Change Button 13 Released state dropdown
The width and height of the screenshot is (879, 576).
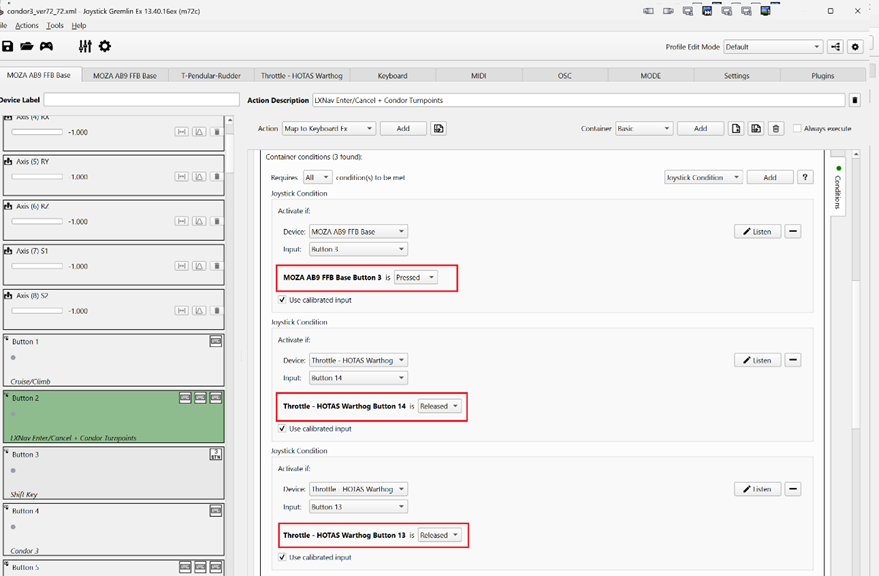(x=440, y=535)
